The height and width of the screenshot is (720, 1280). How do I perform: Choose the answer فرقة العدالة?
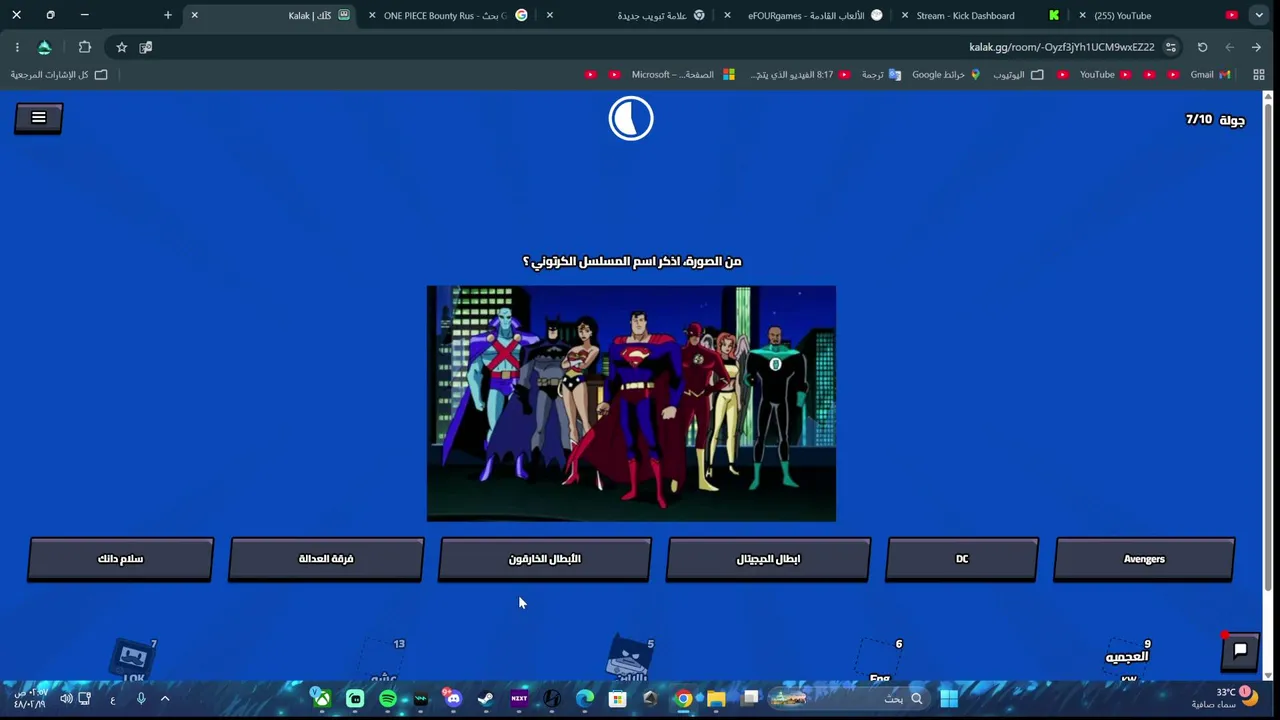(x=326, y=559)
